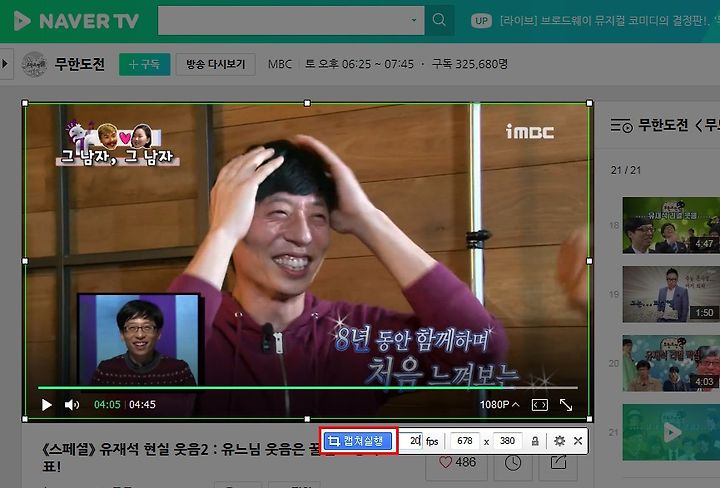Open currently playing video 21 thumbnail
This screenshot has width=720, height=488.
tap(671, 432)
